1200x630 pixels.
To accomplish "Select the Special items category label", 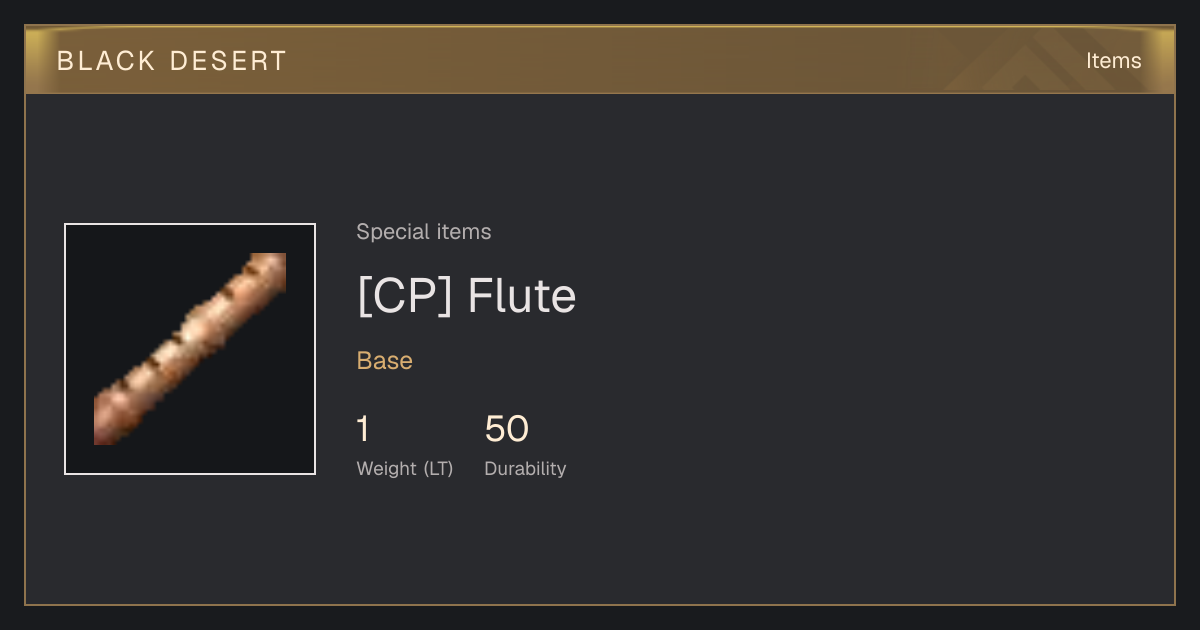I will click(424, 232).
